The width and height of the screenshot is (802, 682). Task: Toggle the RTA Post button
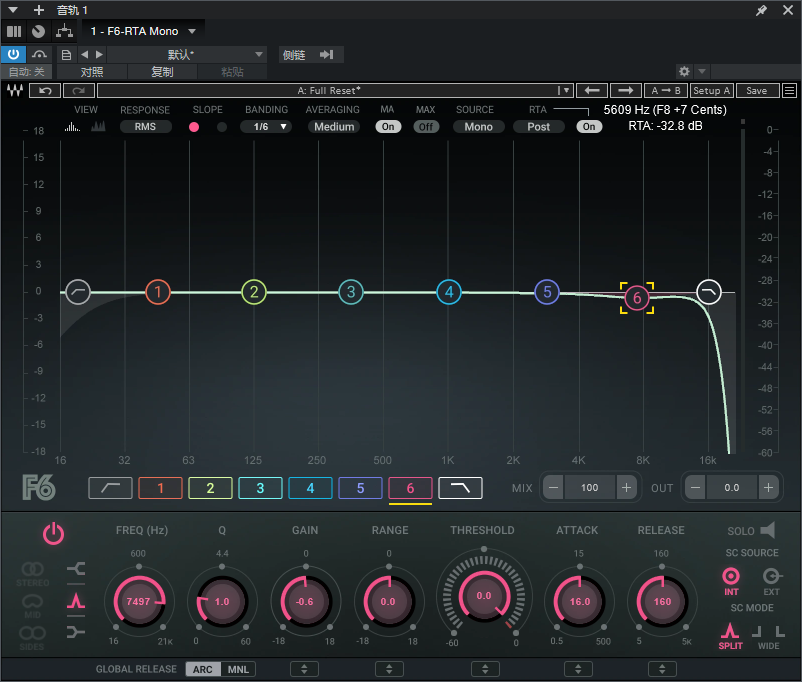[x=539, y=126]
